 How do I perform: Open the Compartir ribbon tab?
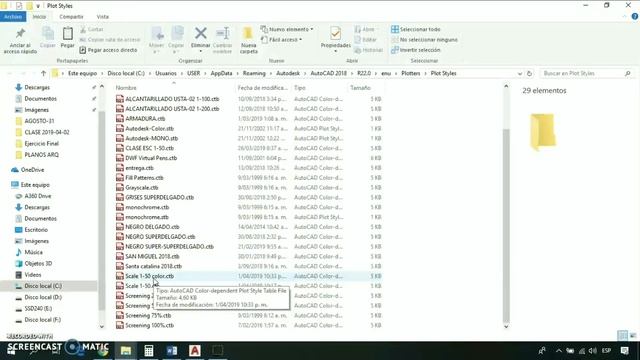pos(71,17)
